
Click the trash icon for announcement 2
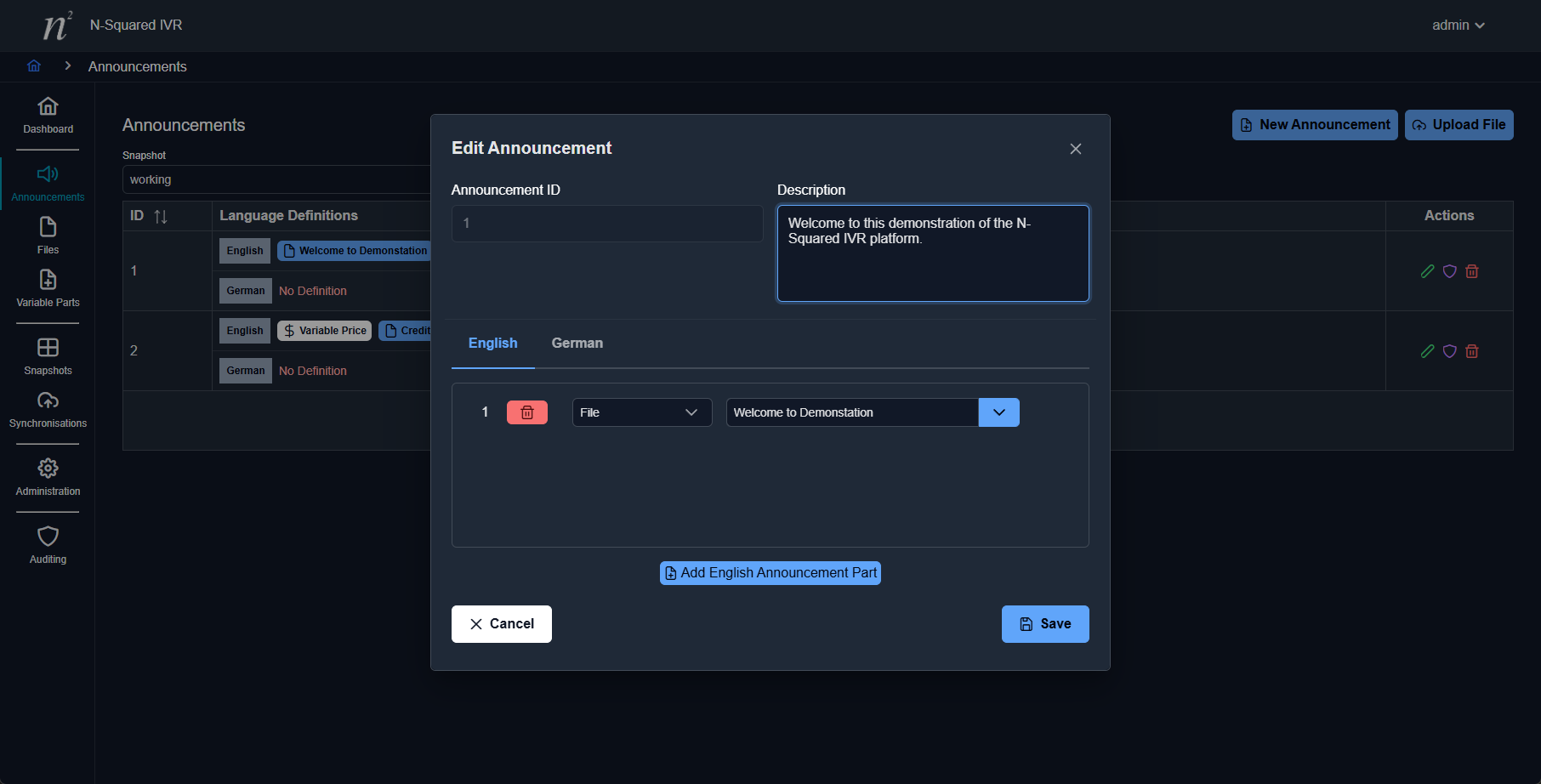1472,351
